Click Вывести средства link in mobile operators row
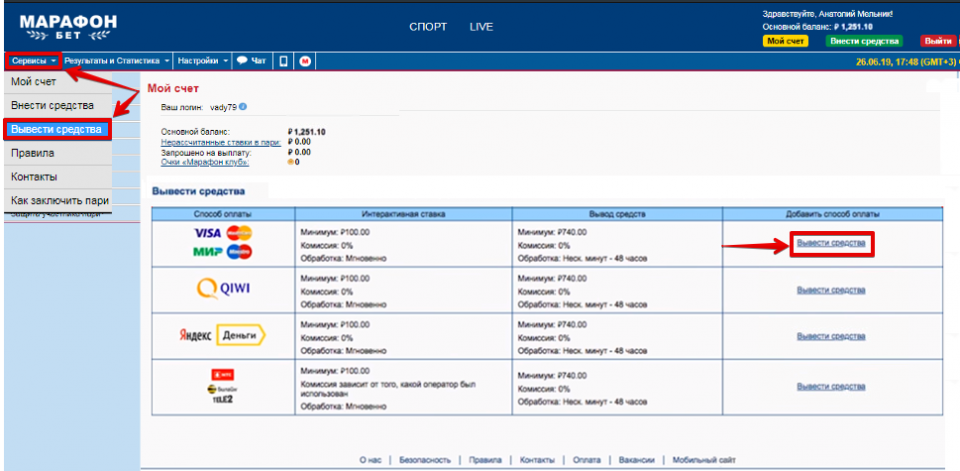Viewport: 960px width, 471px height. 831,386
